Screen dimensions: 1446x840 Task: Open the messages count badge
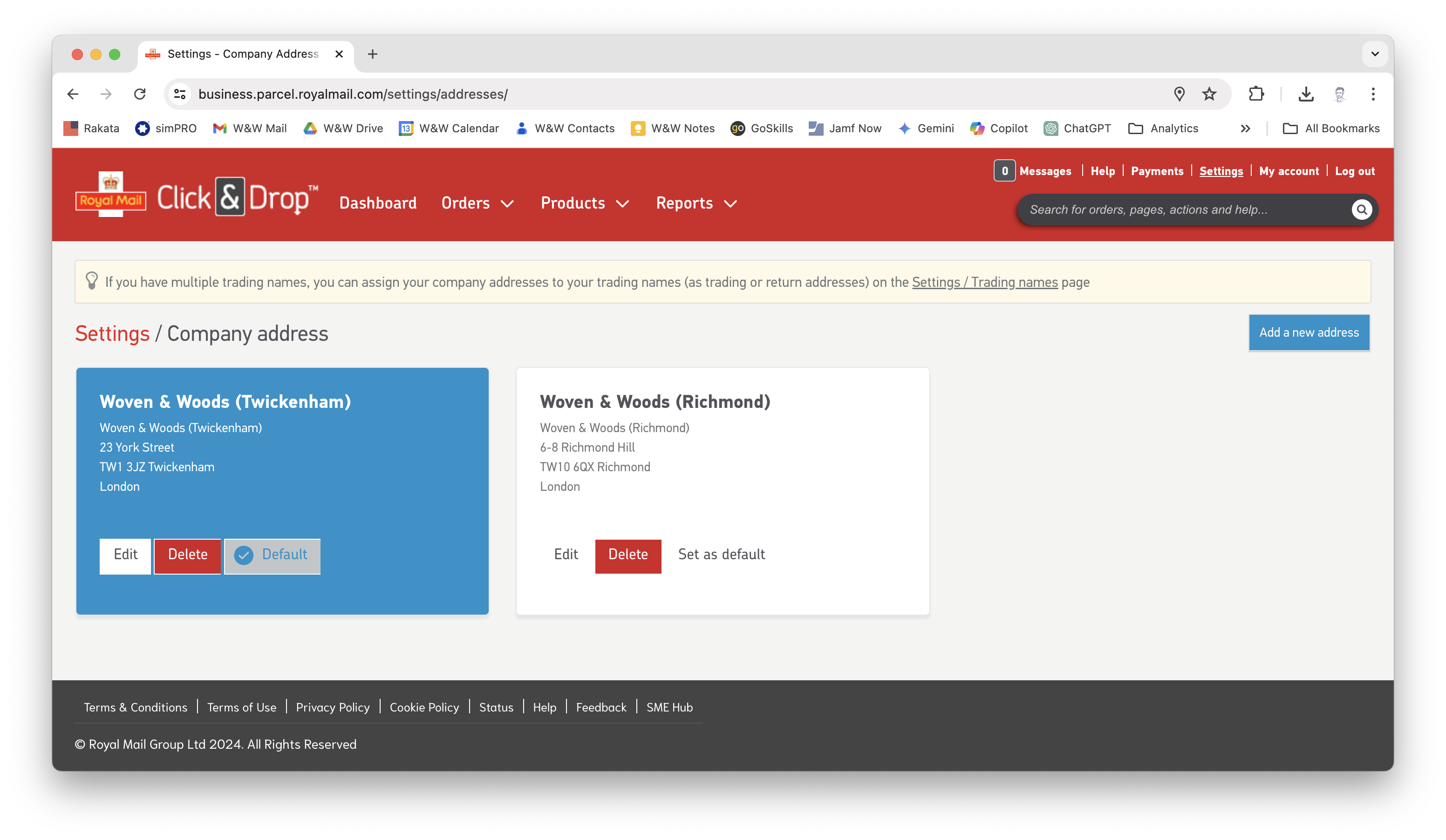coord(1004,171)
